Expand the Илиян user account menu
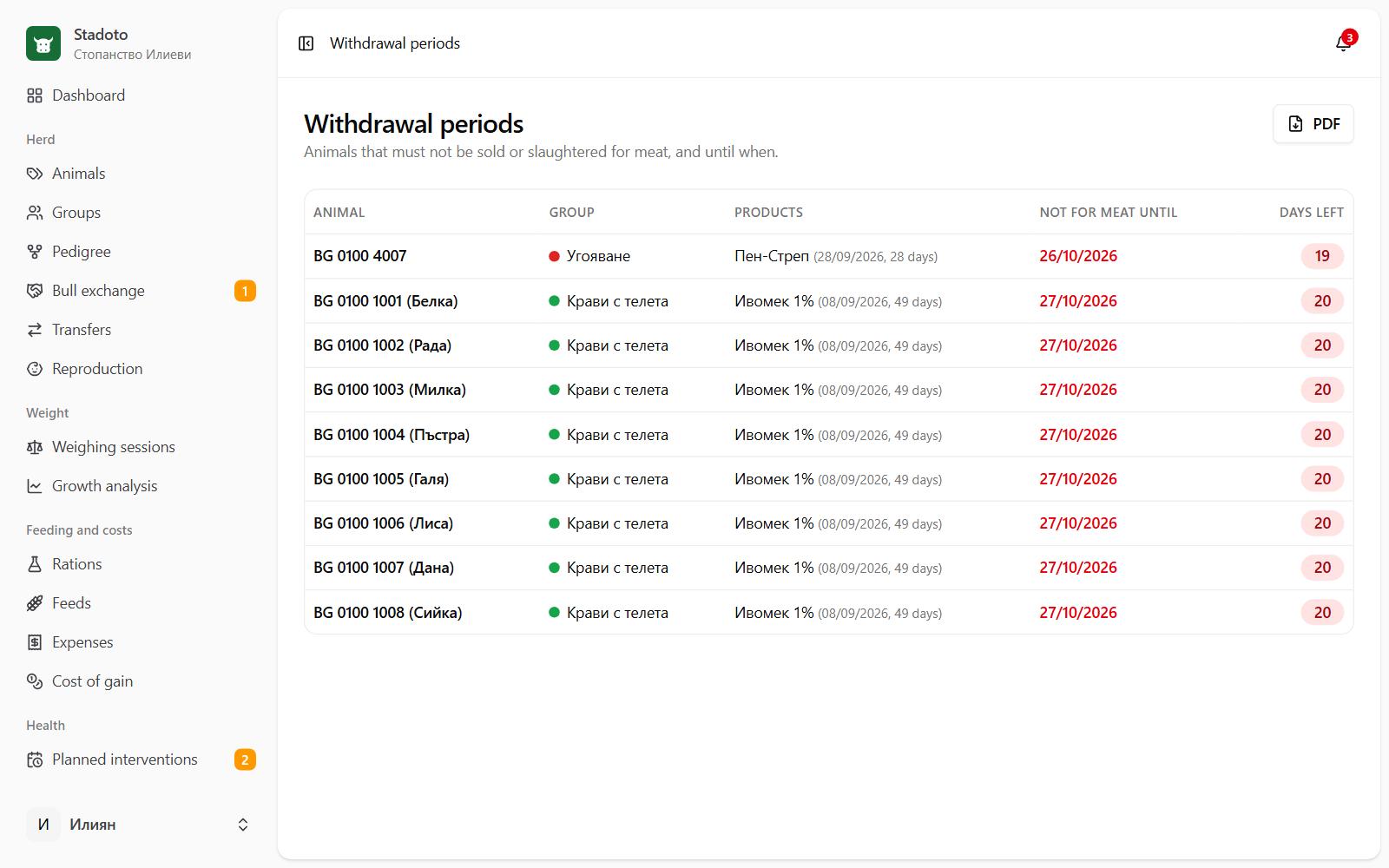 139,825
